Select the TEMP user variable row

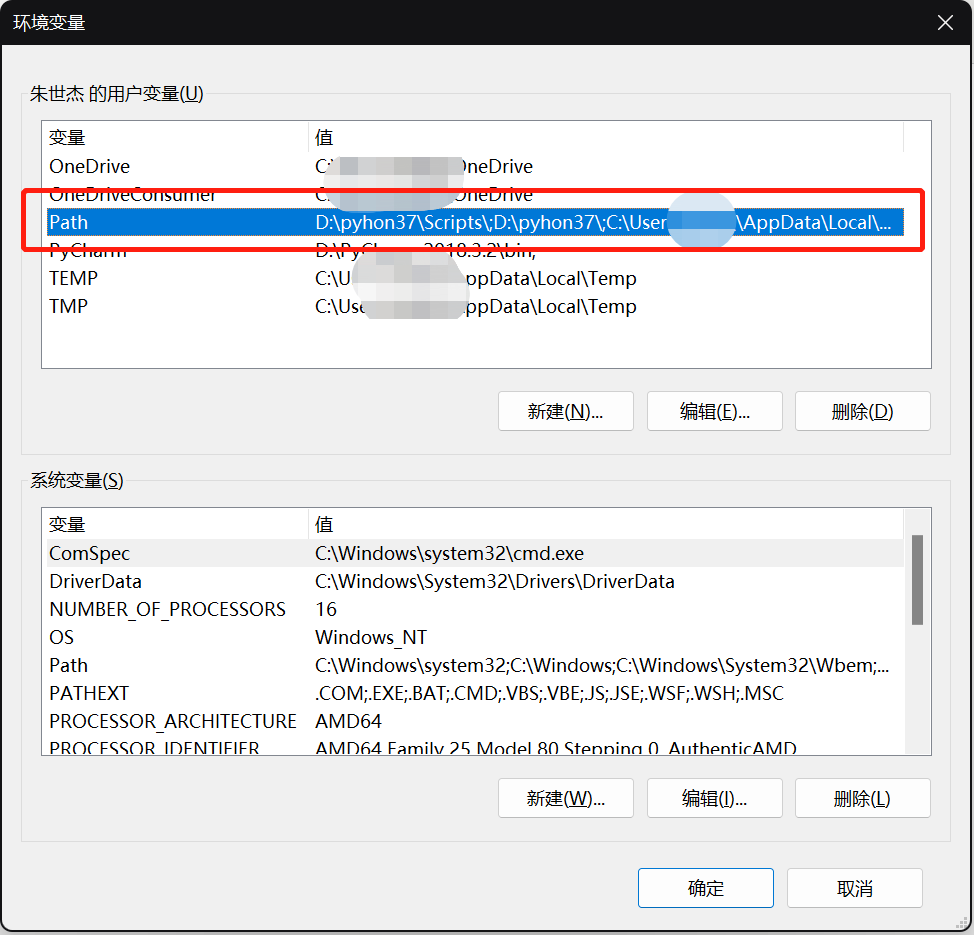475,278
